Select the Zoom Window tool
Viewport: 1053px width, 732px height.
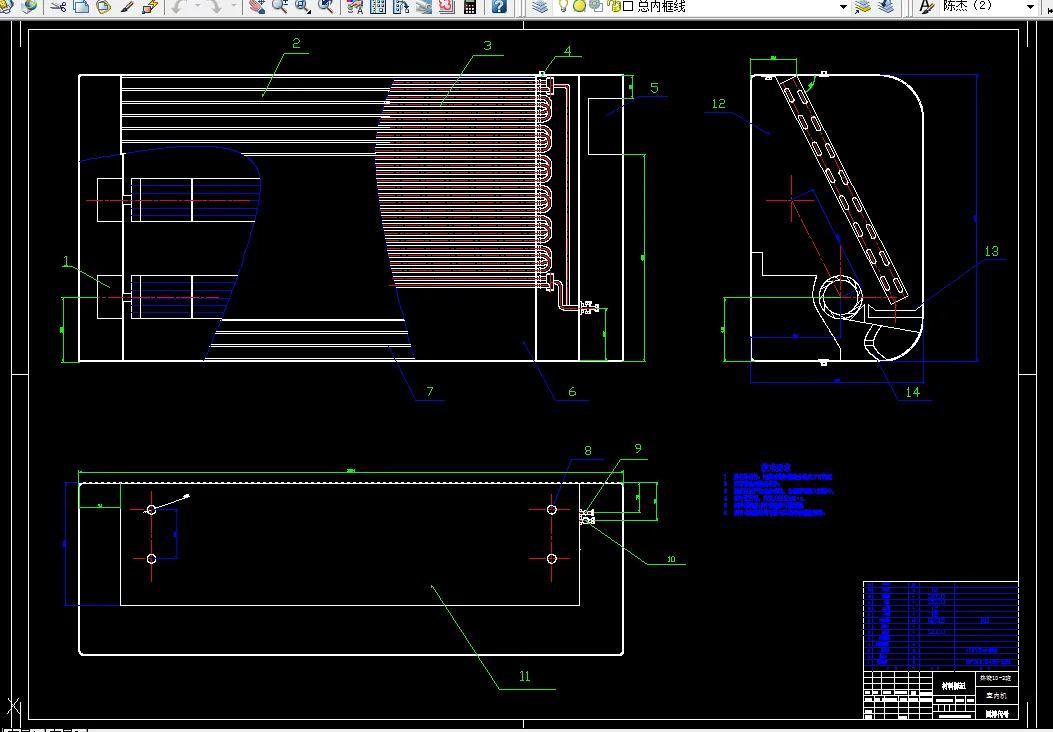[302, 7]
